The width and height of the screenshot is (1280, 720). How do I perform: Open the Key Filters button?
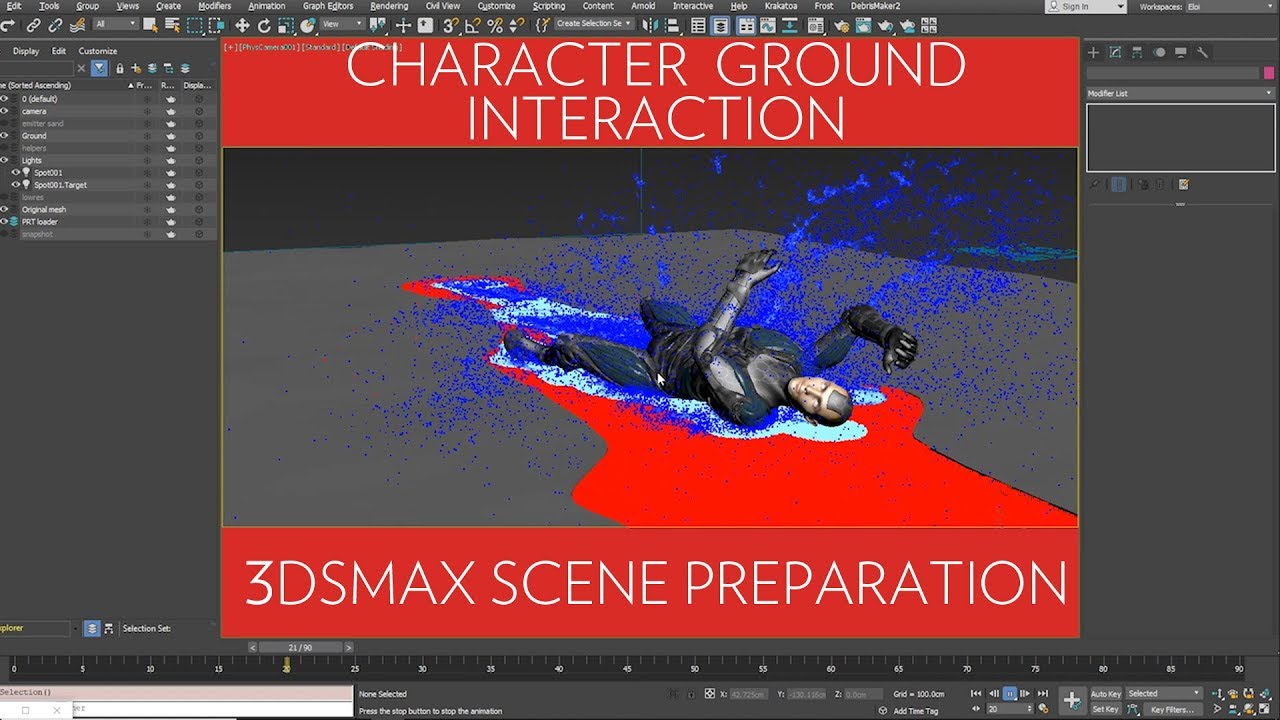(1173, 710)
